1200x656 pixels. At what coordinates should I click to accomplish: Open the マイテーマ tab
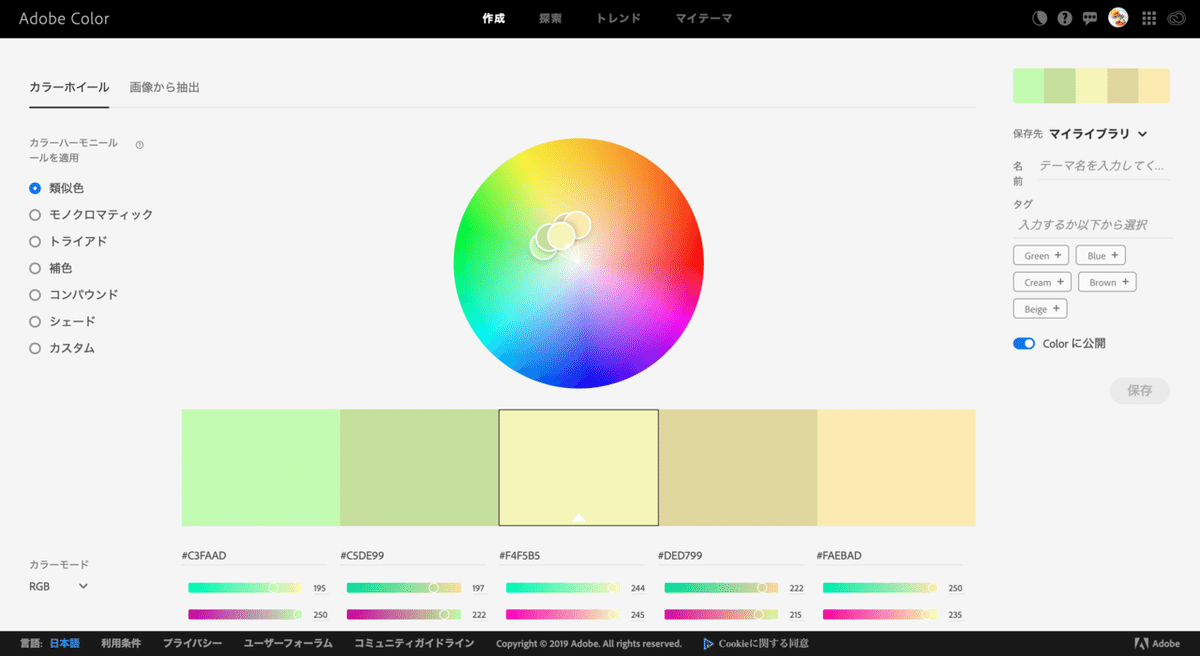704,18
